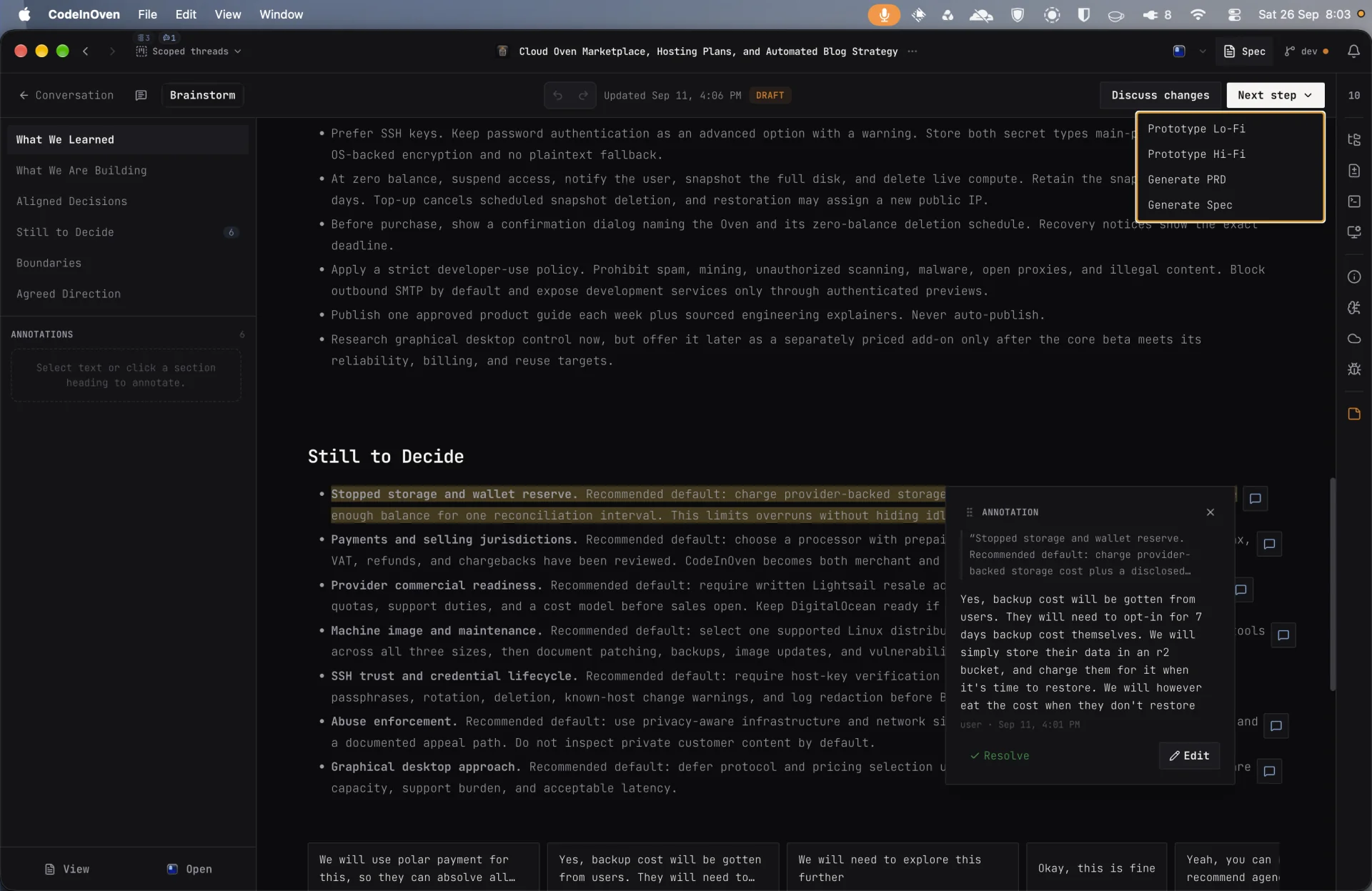Screen dimensions: 1372x891
Task: Expand the chevron next to blue app icon
Action: pos(1203,51)
